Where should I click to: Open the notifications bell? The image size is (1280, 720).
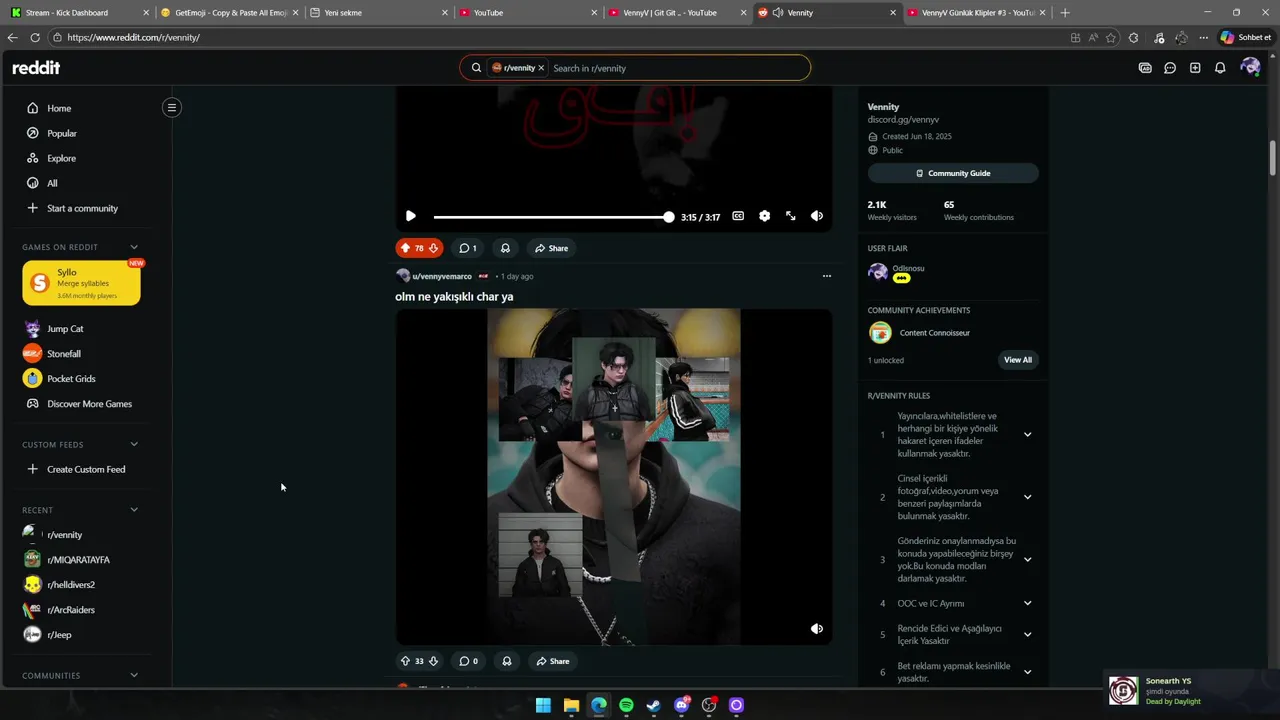pos(1220,68)
